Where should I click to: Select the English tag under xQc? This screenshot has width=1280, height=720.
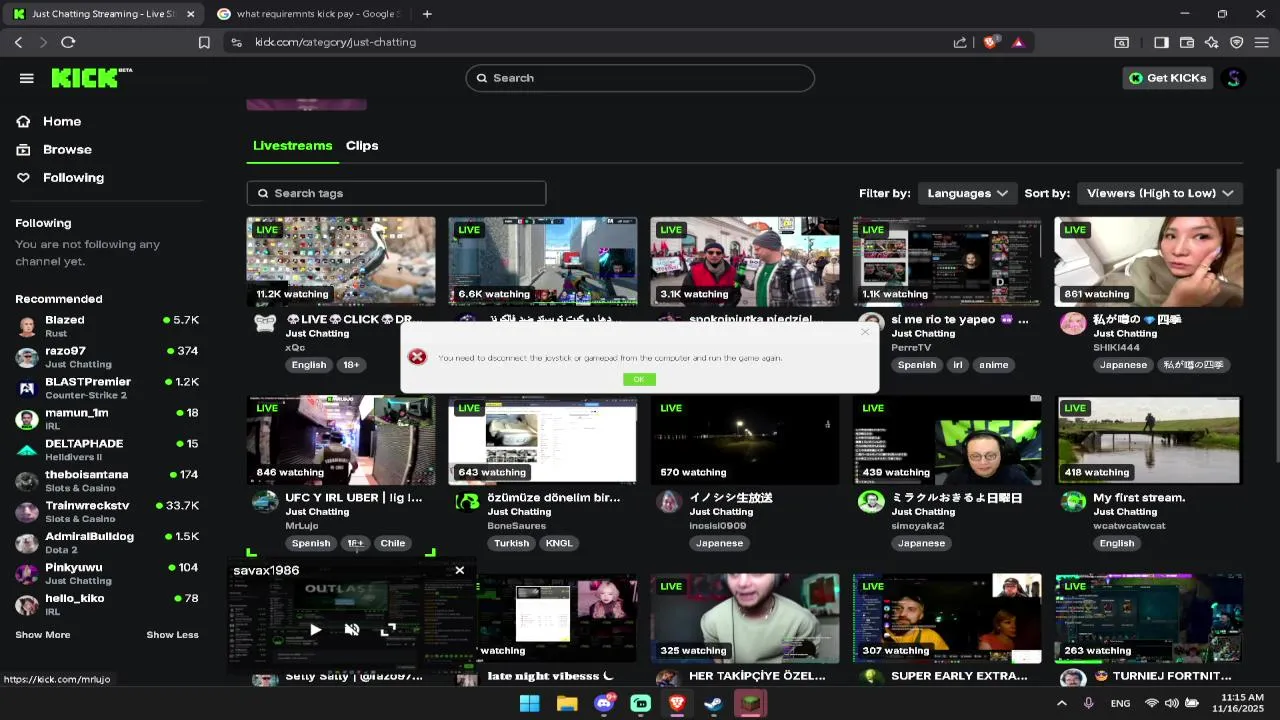point(309,365)
